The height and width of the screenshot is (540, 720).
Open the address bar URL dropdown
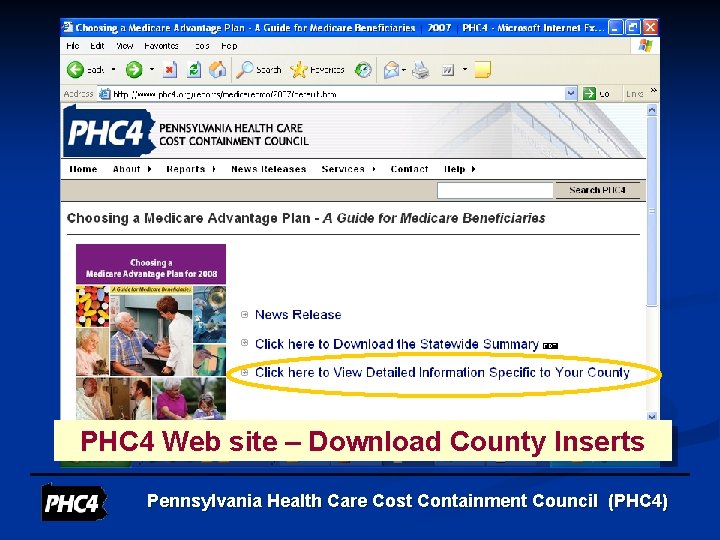[570, 94]
